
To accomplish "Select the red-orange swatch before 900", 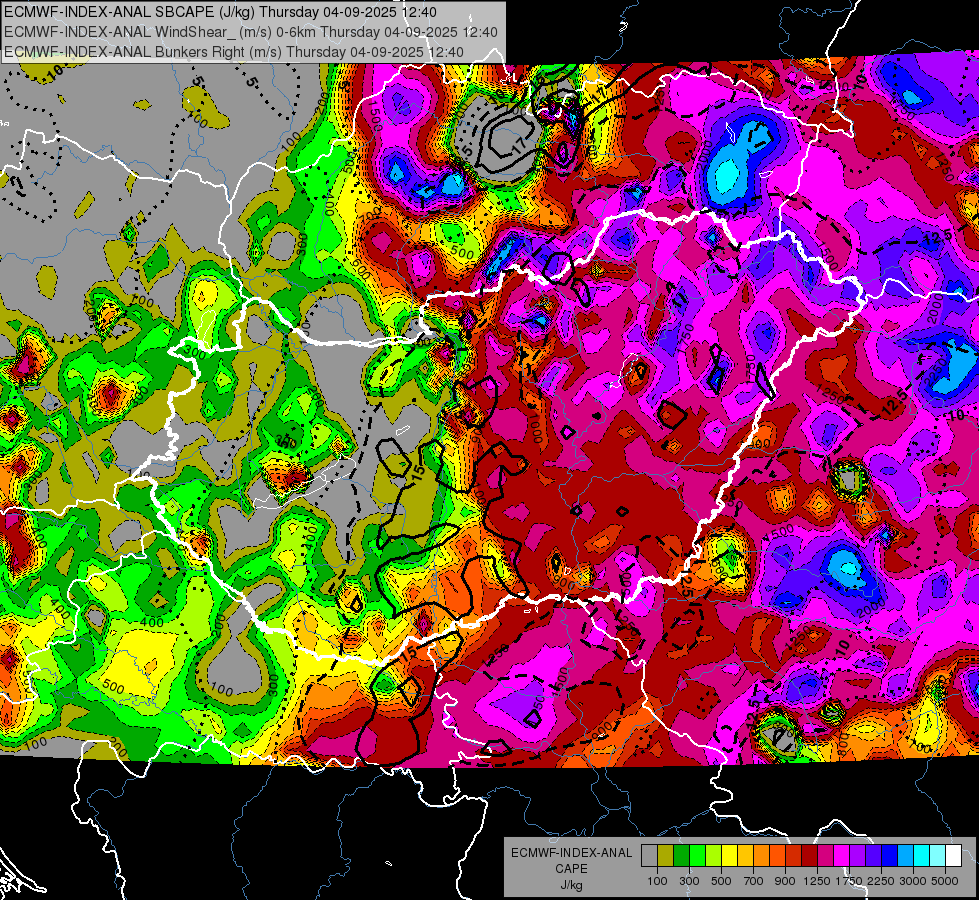I will (x=777, y=856).
